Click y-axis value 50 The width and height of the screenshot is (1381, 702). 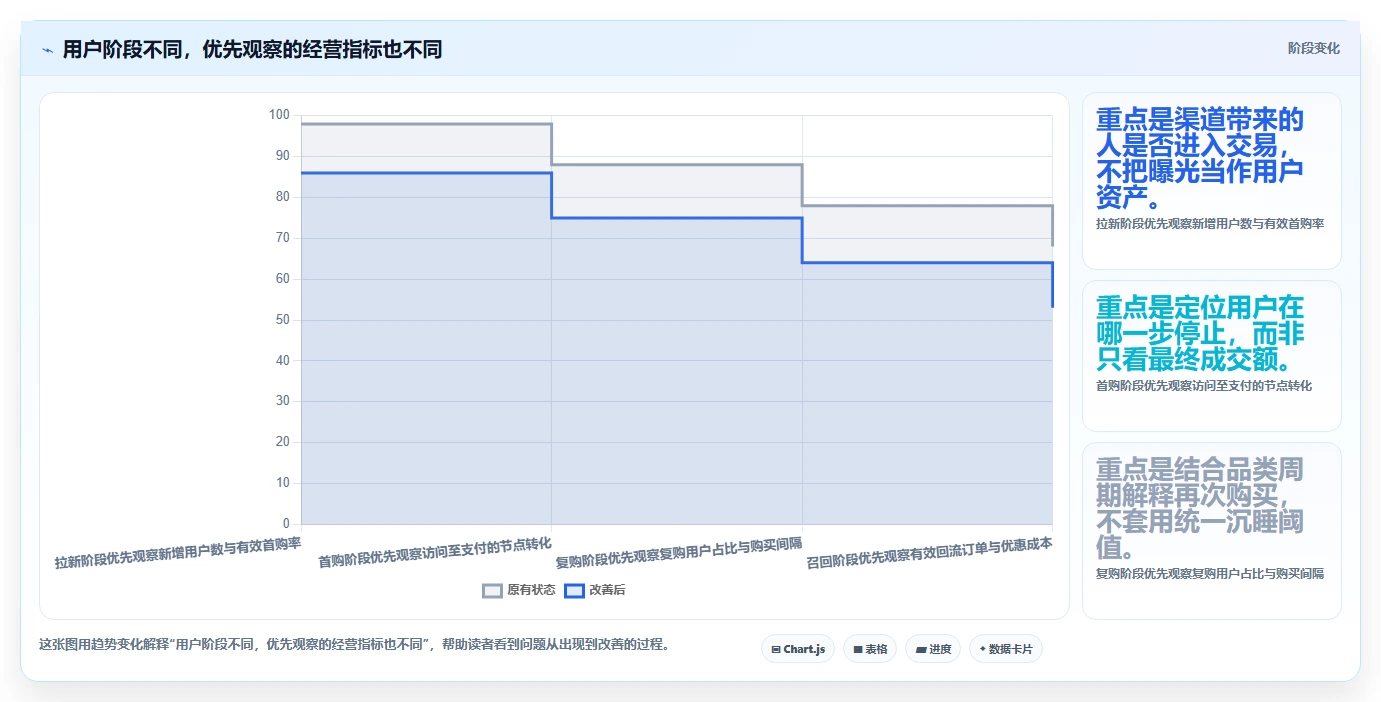(282, 320)
